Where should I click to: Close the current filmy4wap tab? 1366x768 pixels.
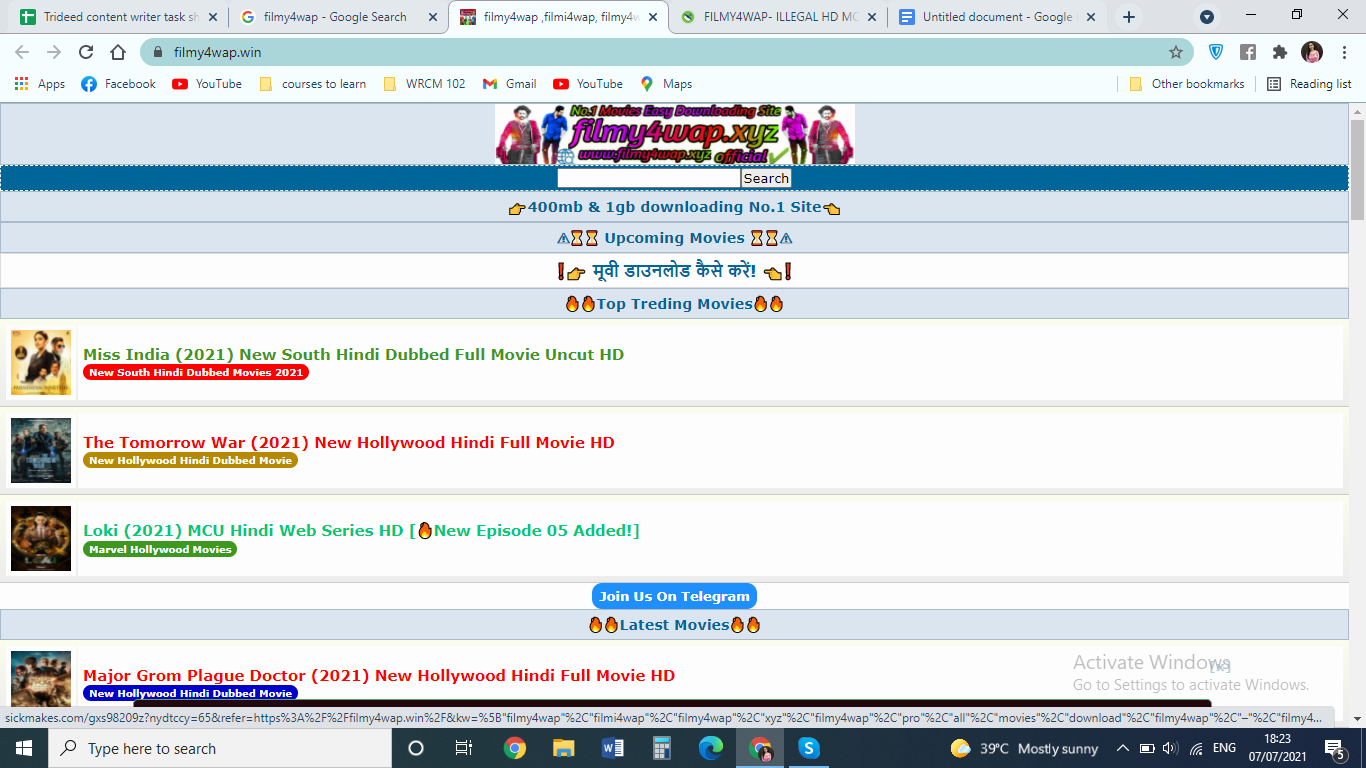coord(652,17)
